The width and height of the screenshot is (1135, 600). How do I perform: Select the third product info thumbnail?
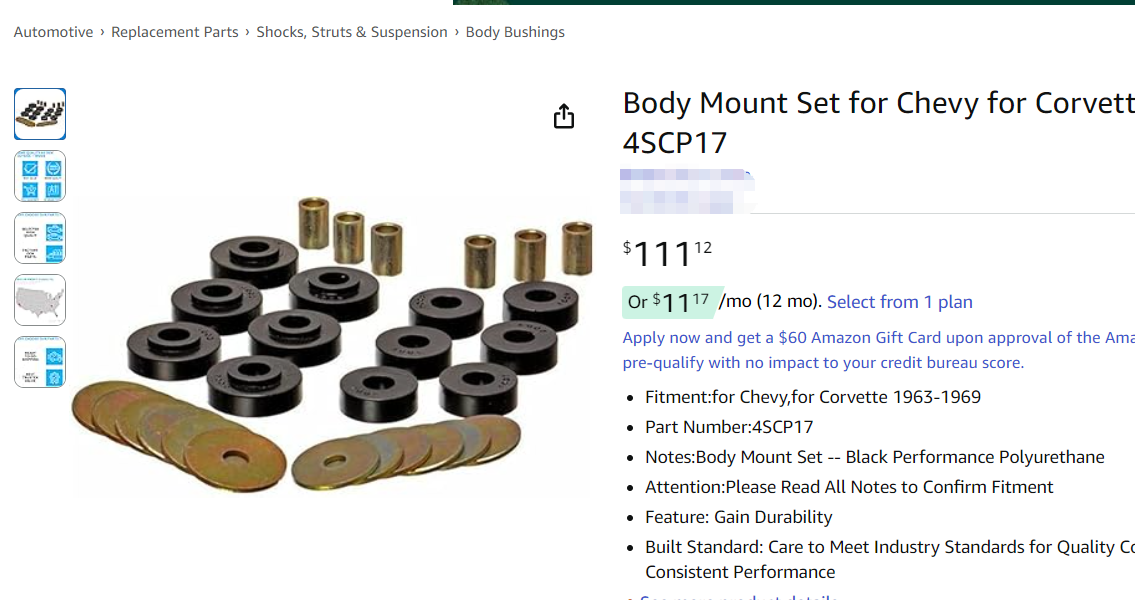pyautogui.click(x=40, y=238)
